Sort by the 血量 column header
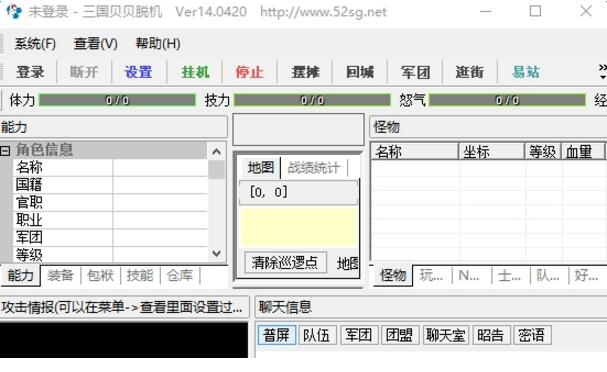Screen dimensions: 607x372 [583, 151]
